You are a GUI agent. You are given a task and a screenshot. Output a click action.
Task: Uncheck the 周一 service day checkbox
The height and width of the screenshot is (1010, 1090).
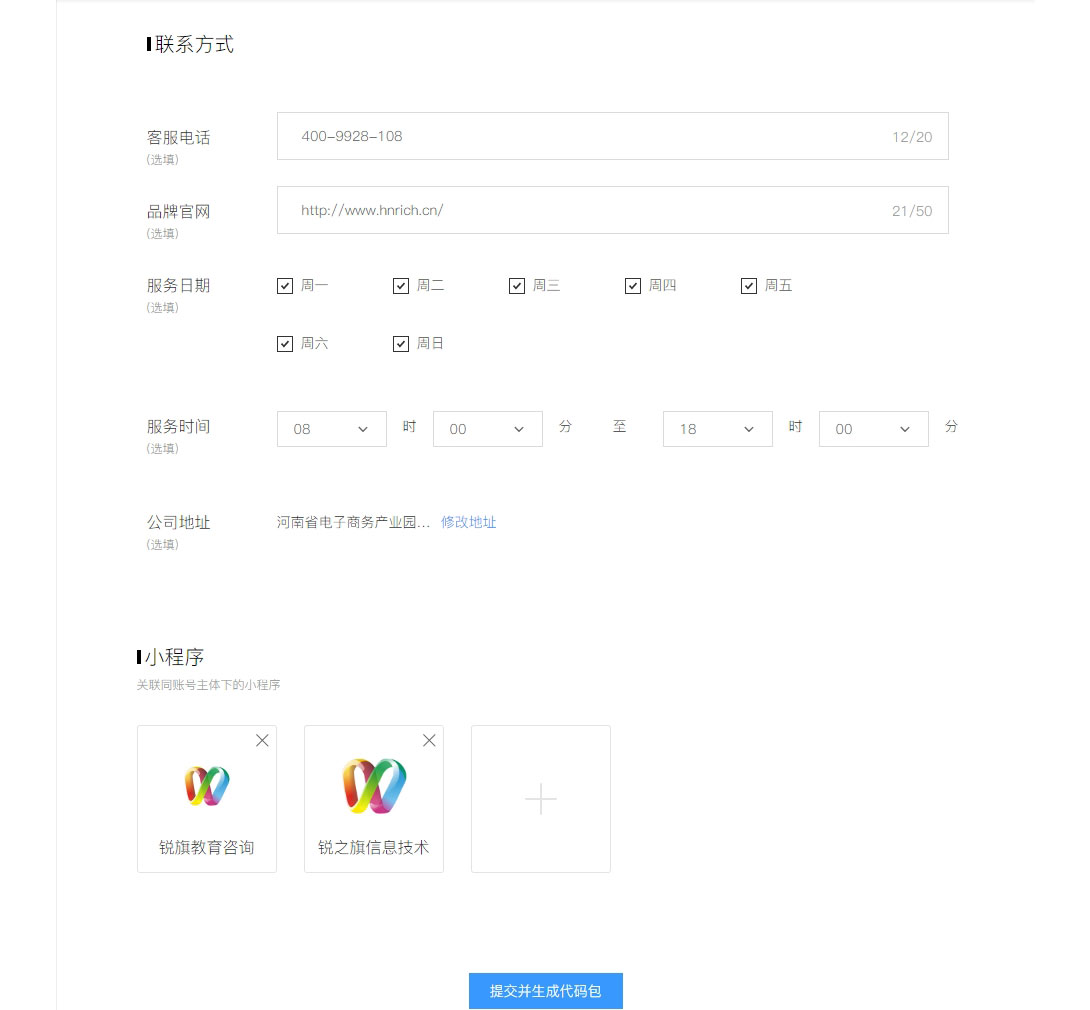point(285,285)
